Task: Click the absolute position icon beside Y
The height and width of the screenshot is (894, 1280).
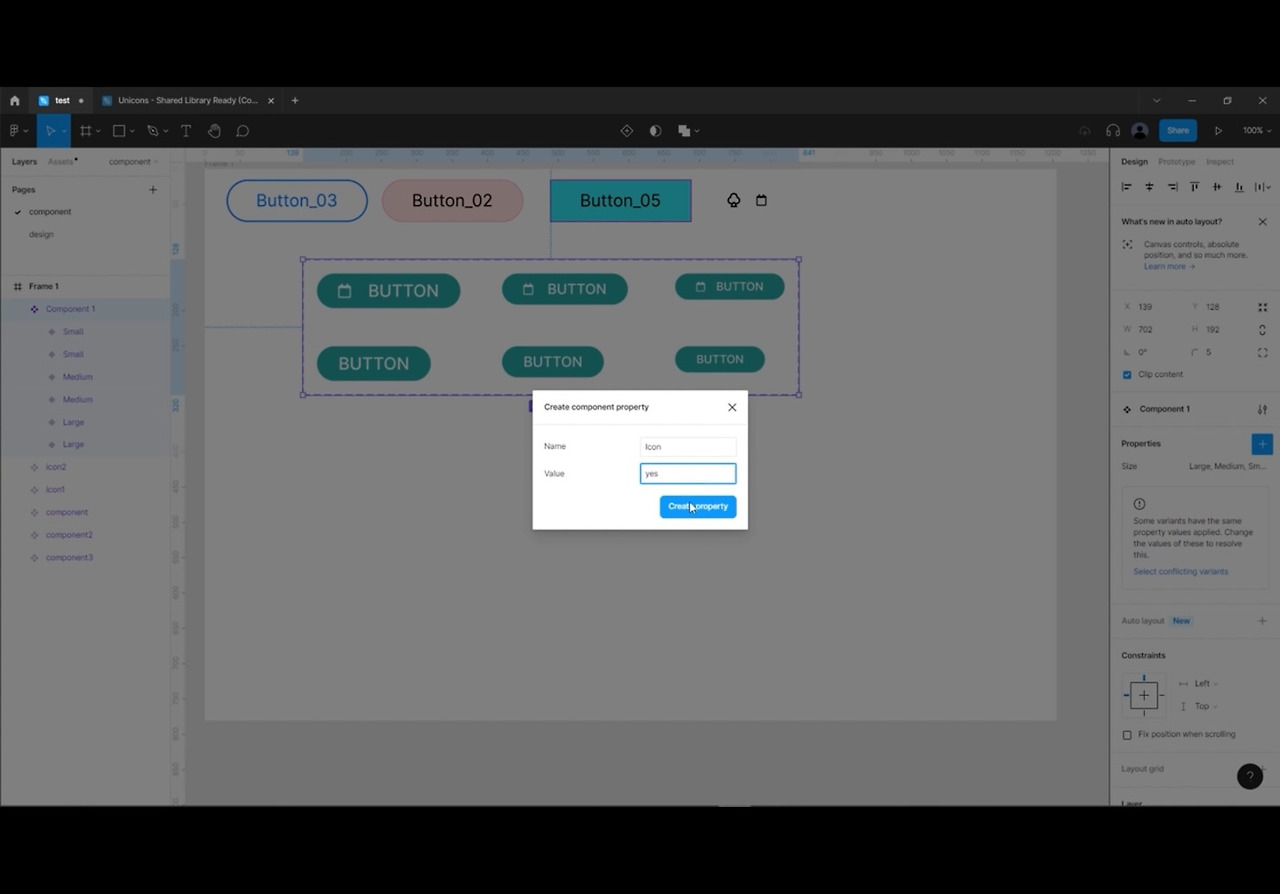Action: pyautogui.click(x=1262, y=307)
